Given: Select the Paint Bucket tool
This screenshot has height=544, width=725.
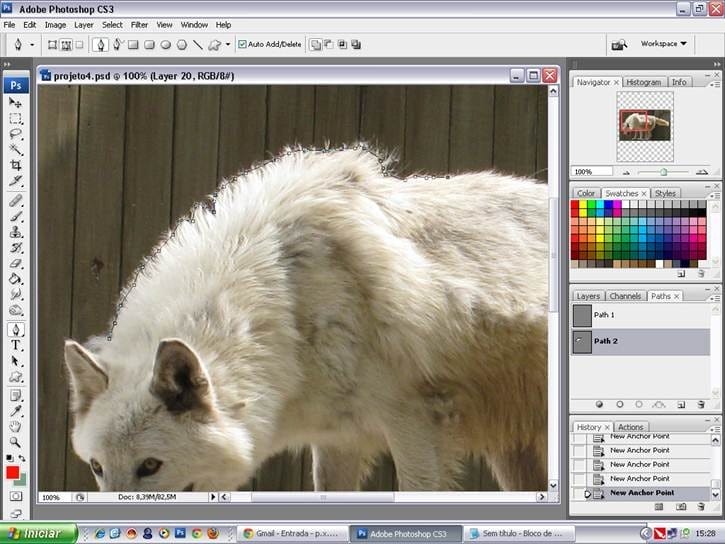Looking at the screenshot, I should coord(16,279).
